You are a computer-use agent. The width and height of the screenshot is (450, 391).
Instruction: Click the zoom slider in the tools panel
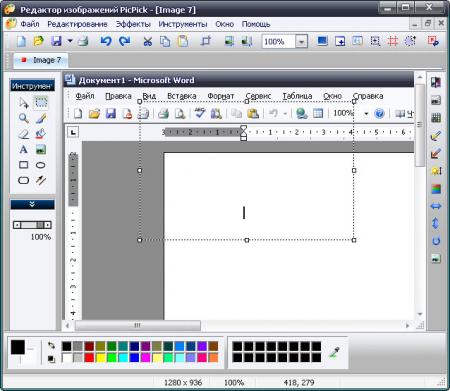(32, 225)
